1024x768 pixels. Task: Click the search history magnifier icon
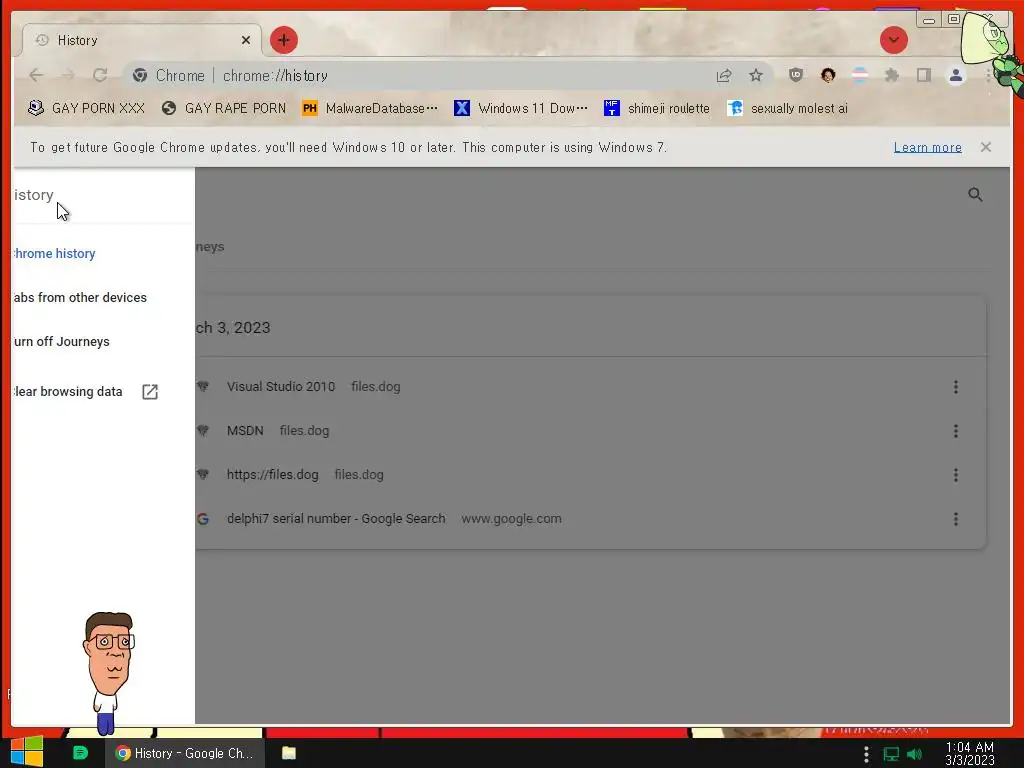coord(975,194)
